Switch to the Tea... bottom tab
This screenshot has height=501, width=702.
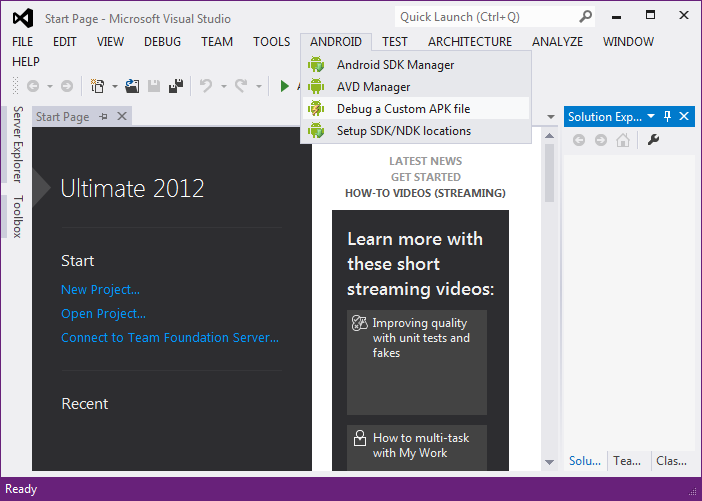coord(627,461)
